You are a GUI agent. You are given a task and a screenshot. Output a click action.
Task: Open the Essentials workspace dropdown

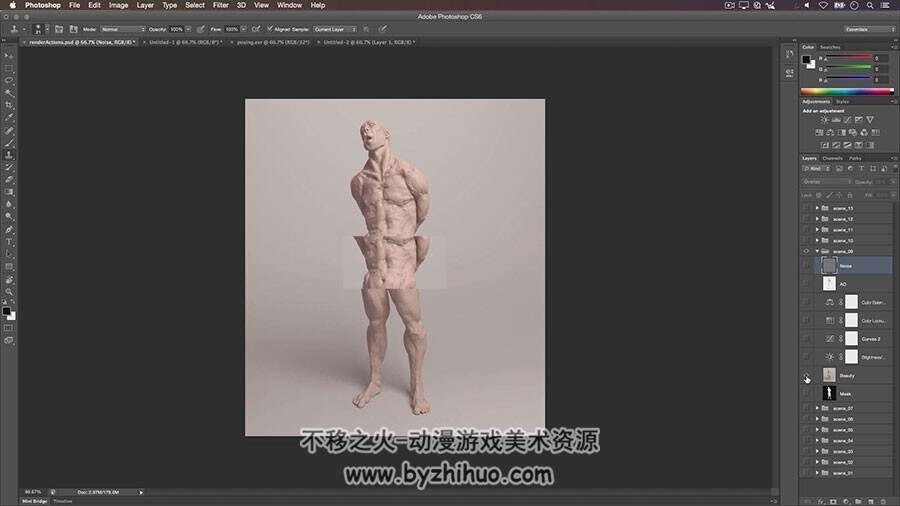coord(868,29)
